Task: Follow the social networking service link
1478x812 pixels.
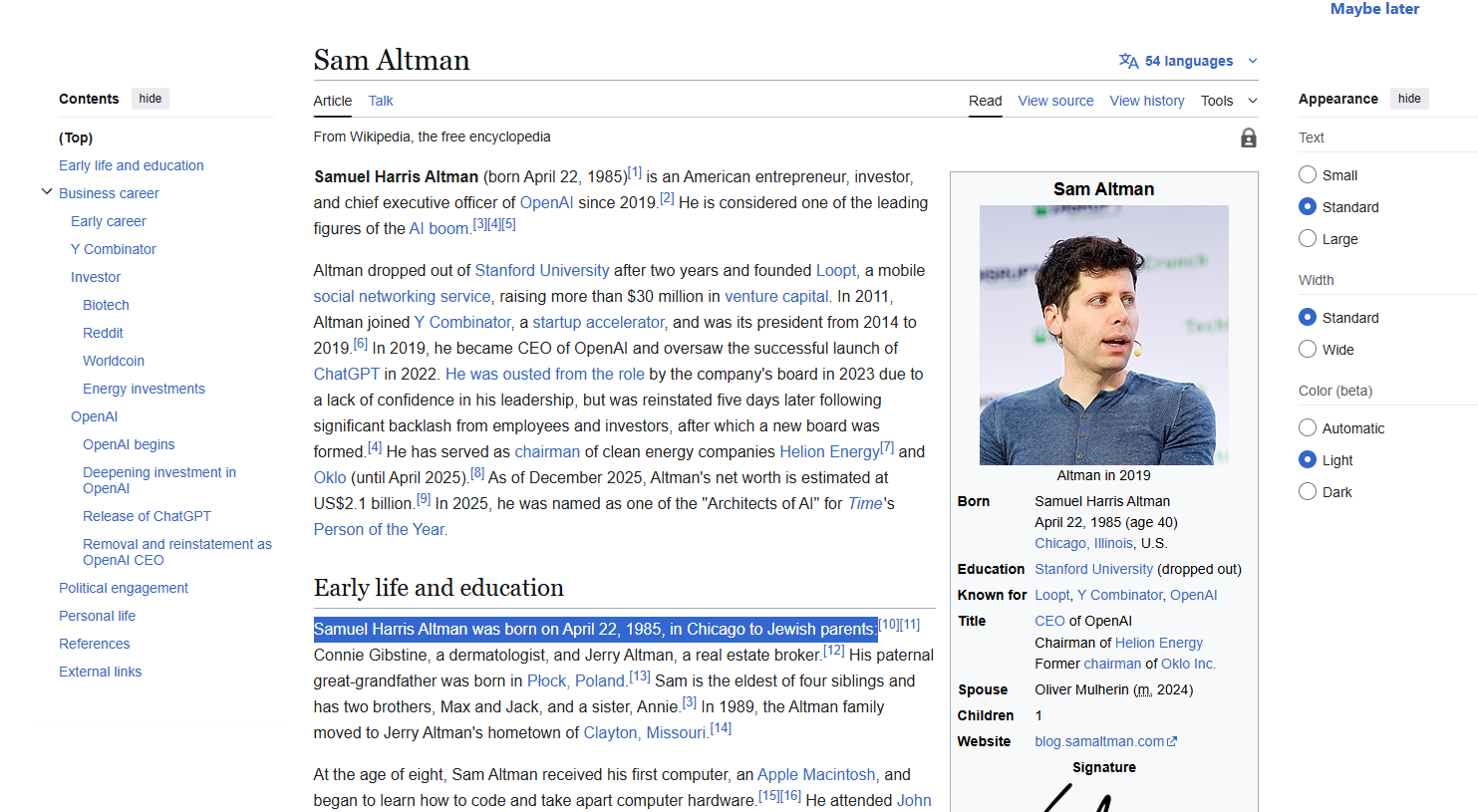Action: (x=402, y=296)
